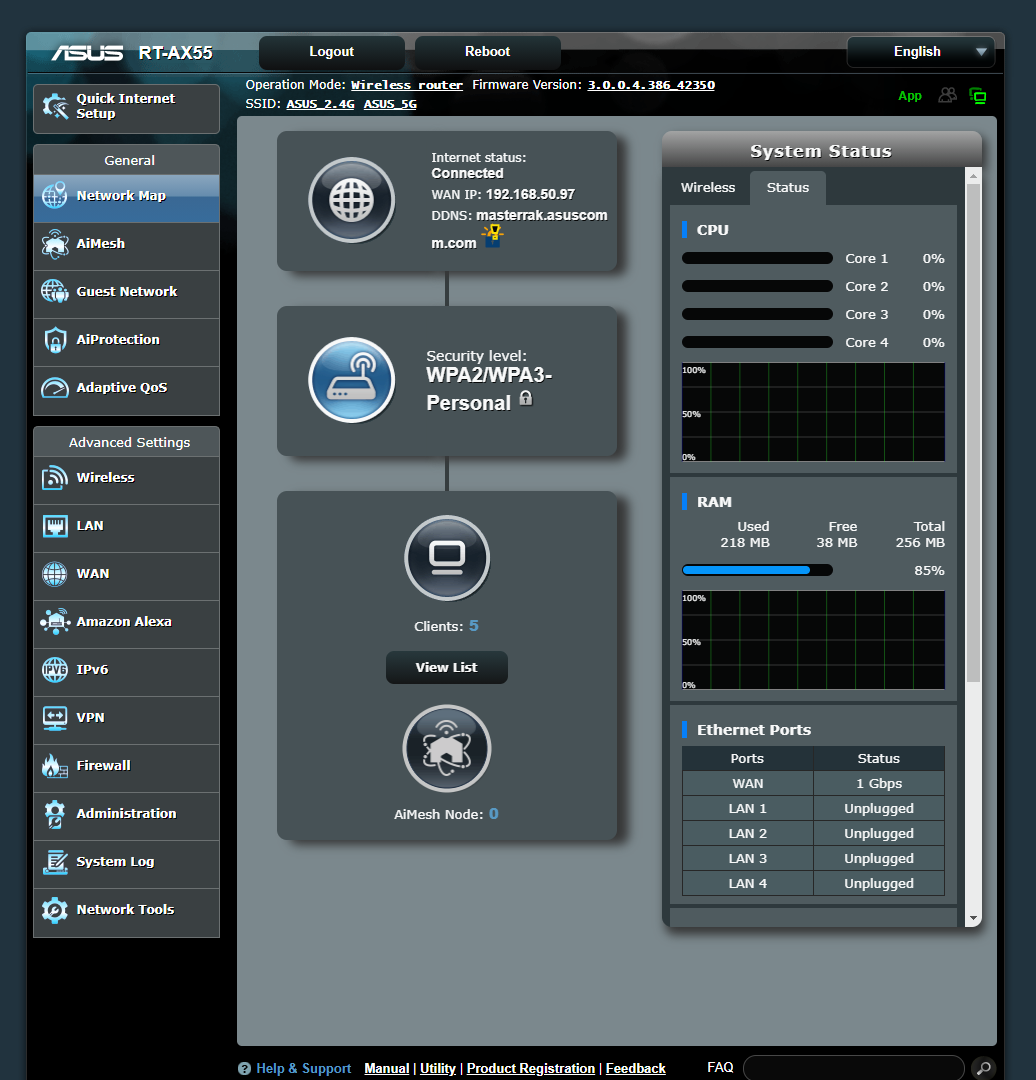Click the scrollbar up arrow in System Status

click(973, 176)
